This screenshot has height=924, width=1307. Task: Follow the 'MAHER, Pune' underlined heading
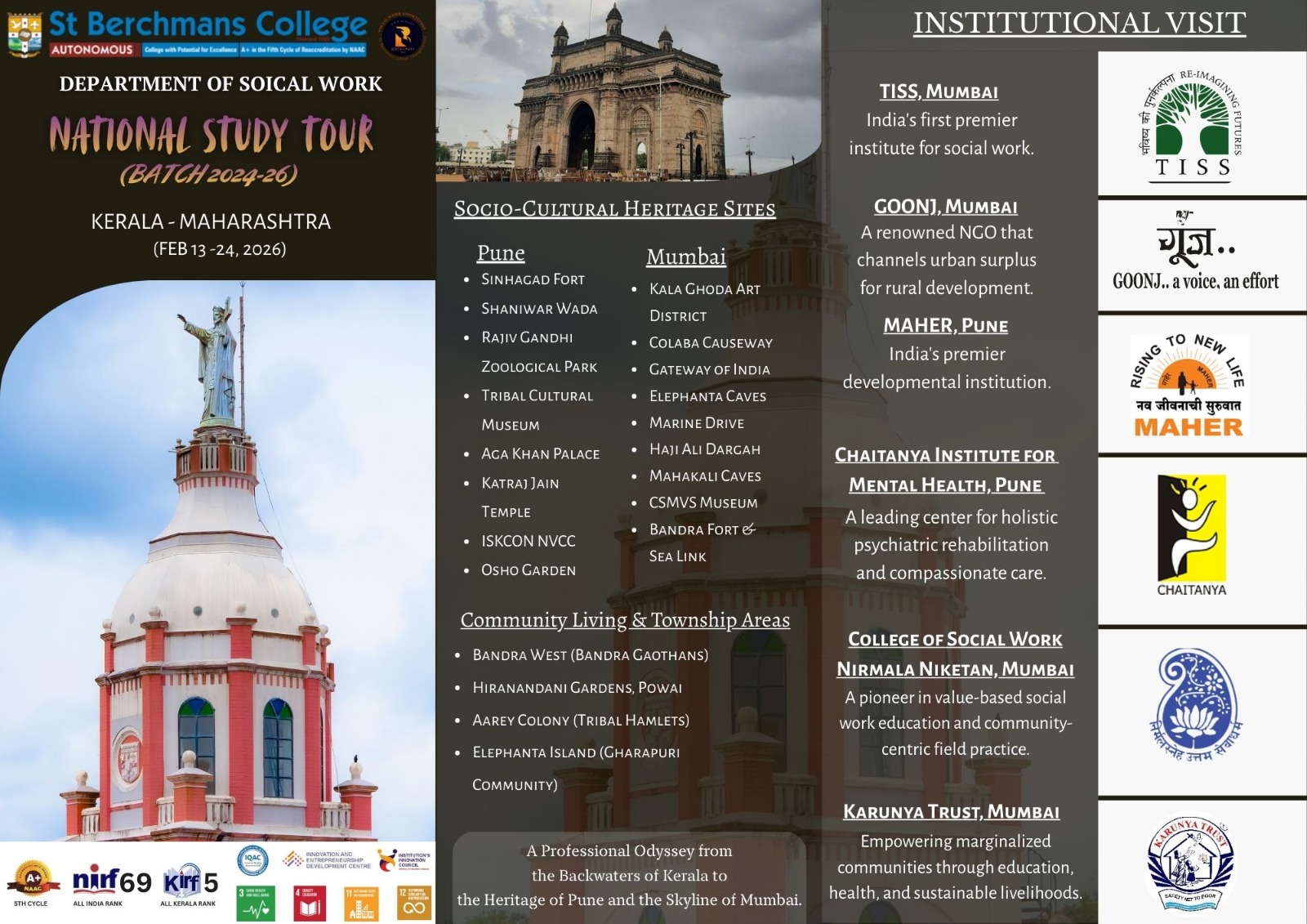point(945,325)
